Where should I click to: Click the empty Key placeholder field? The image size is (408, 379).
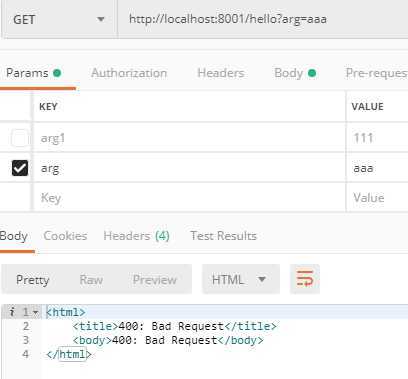click(189, 197)
